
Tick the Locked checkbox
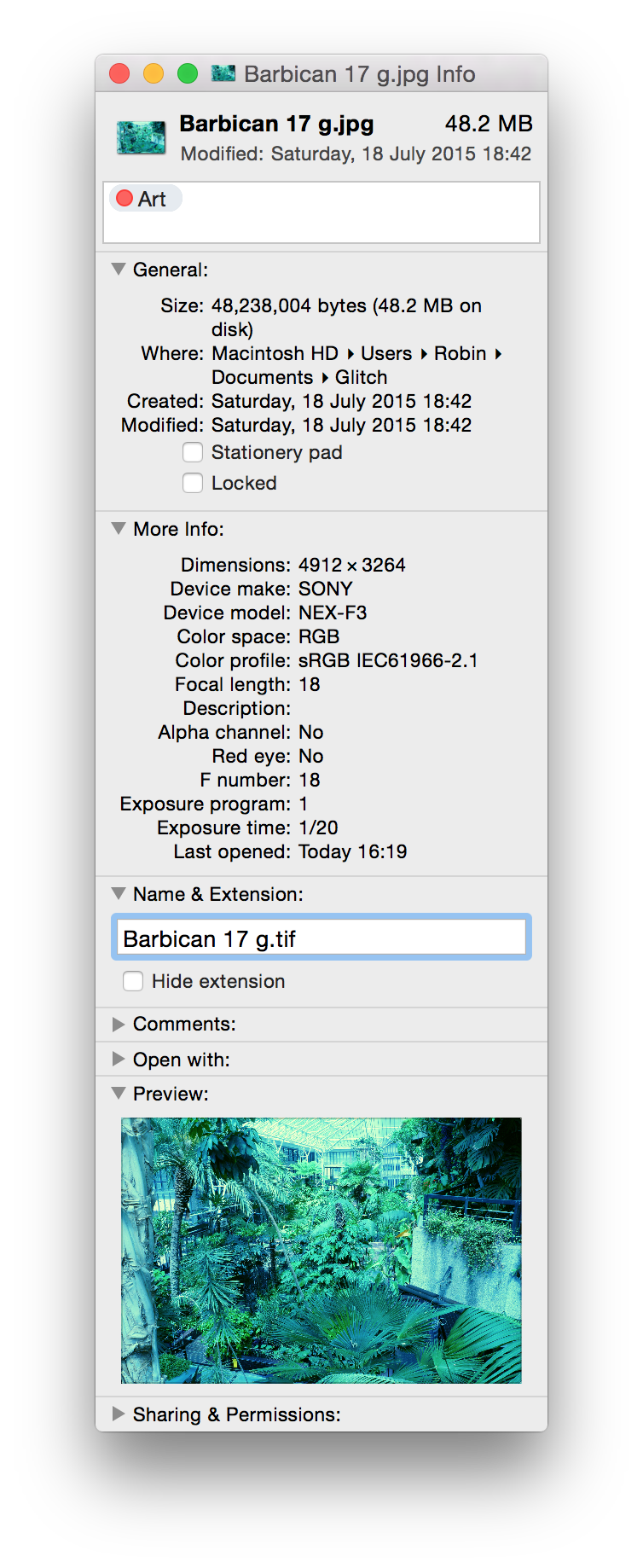[x=193, y=483]
